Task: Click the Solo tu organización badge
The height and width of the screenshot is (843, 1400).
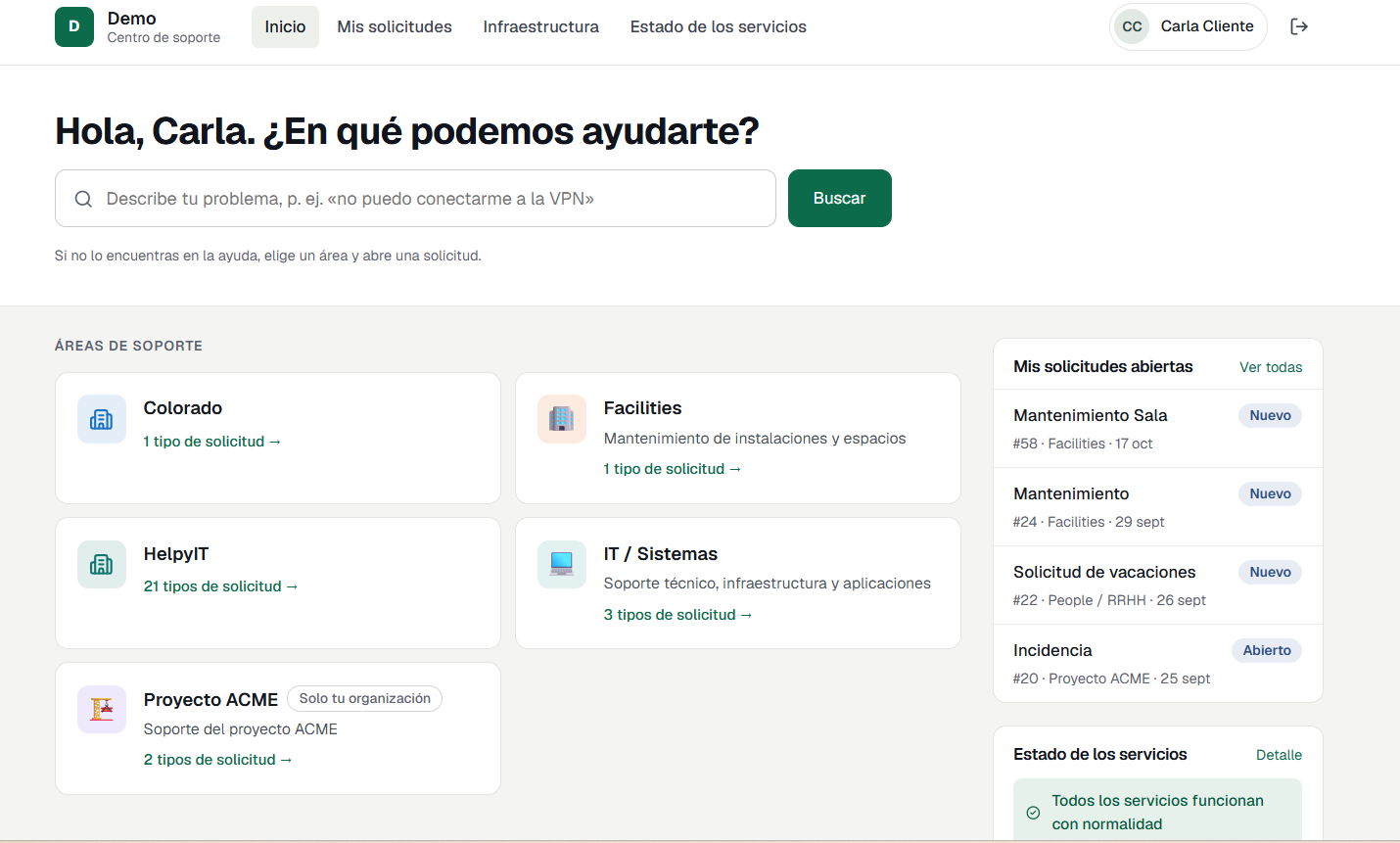Action: point(365,699)
